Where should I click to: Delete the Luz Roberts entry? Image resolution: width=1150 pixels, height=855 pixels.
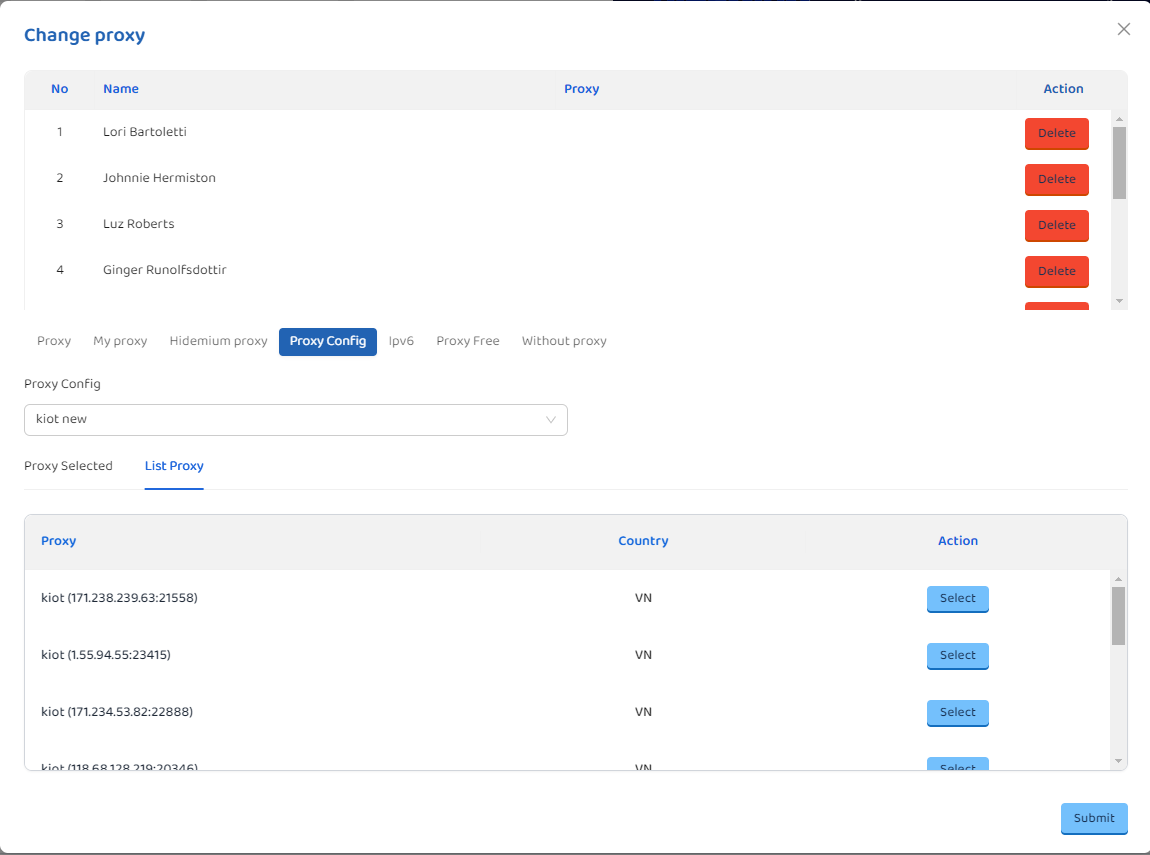pos(1056,225)
